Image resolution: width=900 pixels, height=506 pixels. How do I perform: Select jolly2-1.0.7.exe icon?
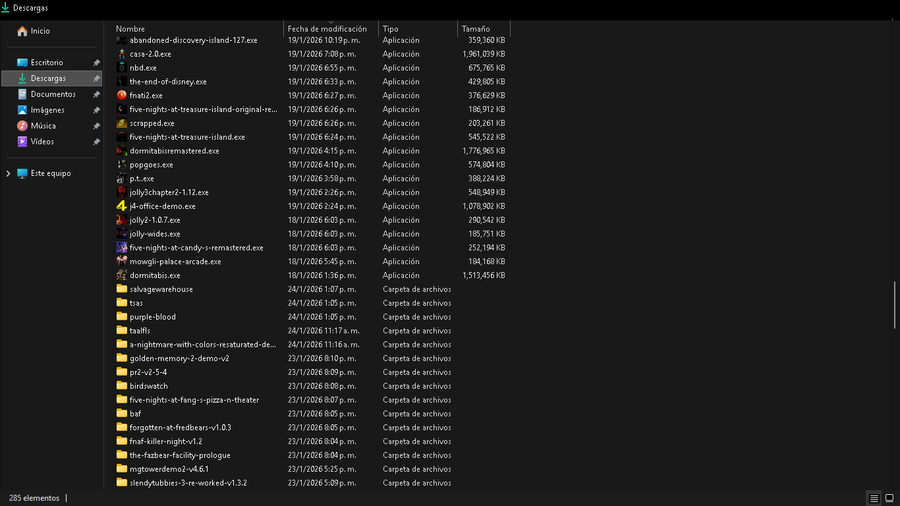pos(122,220)
